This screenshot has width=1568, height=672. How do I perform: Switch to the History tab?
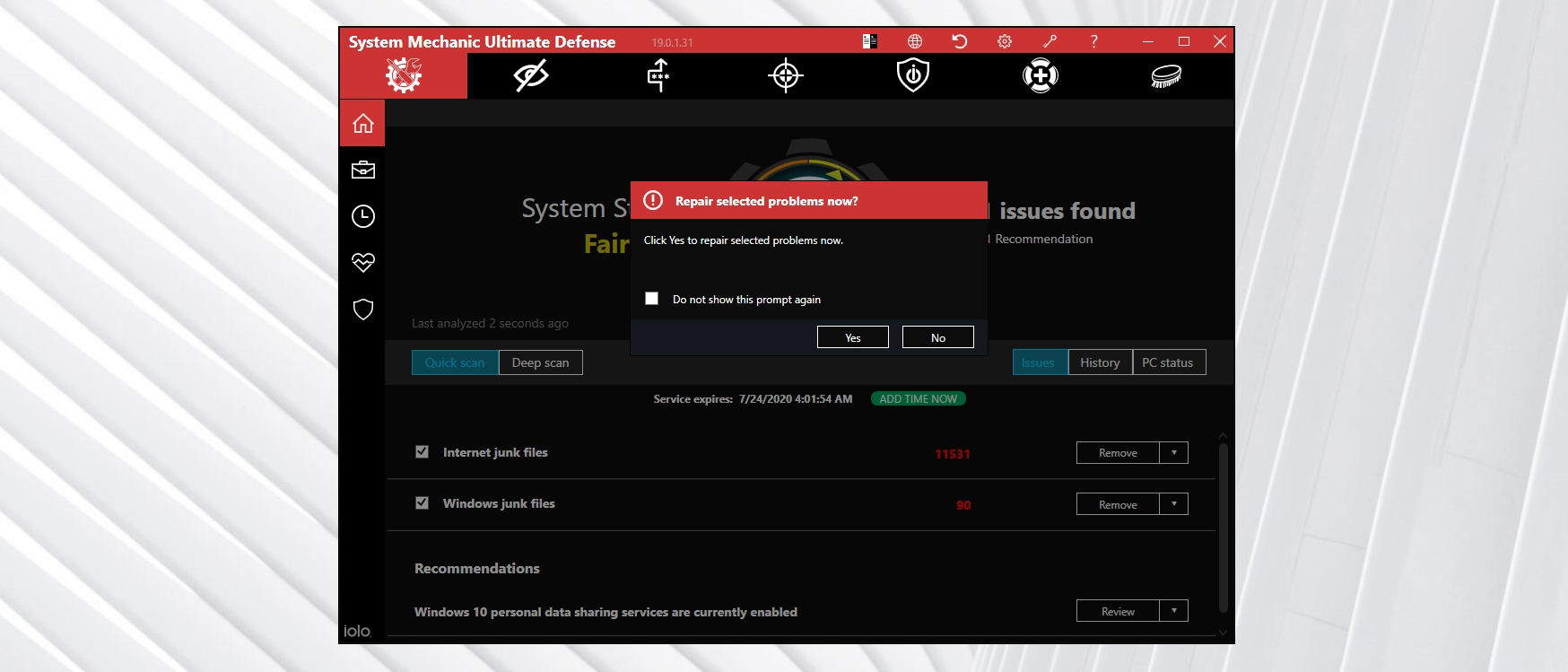coord(1100,362)
